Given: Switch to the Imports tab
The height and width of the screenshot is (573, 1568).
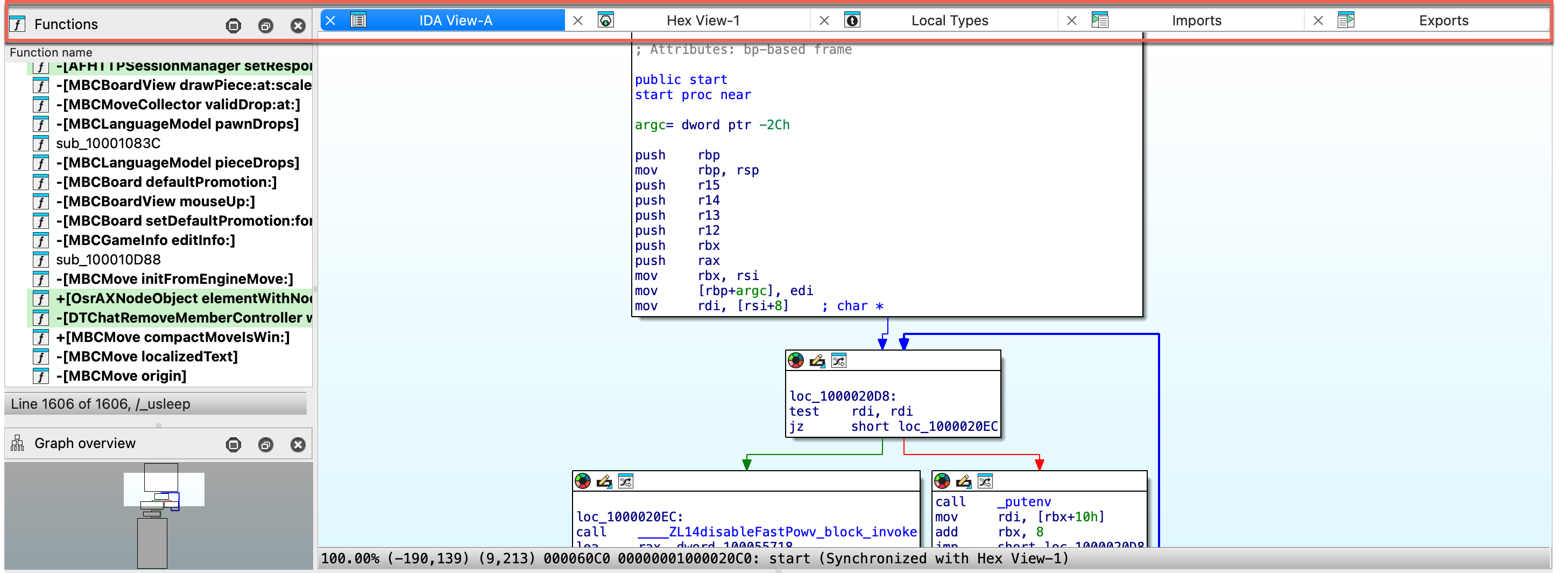Looking at the screenshot, I should pos(1196,20).
